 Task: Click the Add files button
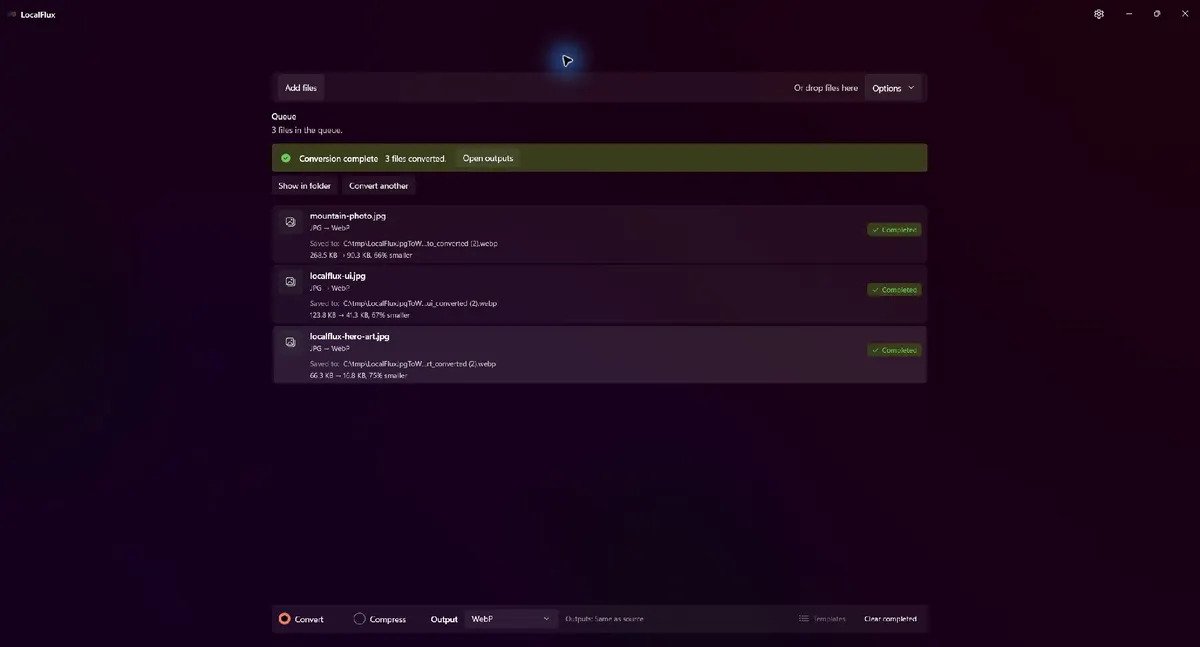click(x=300, y=88)
